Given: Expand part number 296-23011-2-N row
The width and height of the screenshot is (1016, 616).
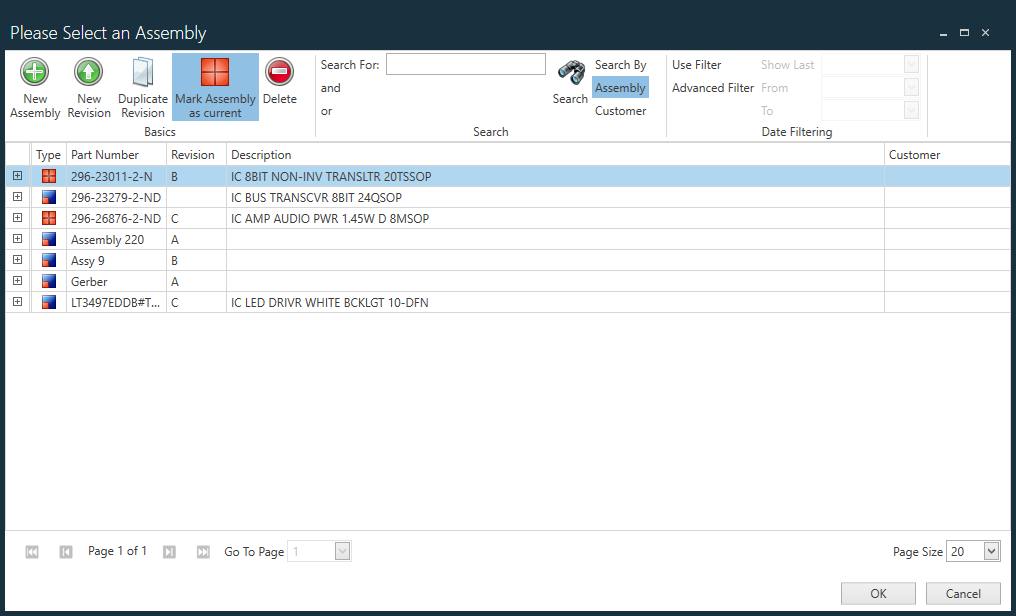Looking at the screenshot, I should 16,175.
